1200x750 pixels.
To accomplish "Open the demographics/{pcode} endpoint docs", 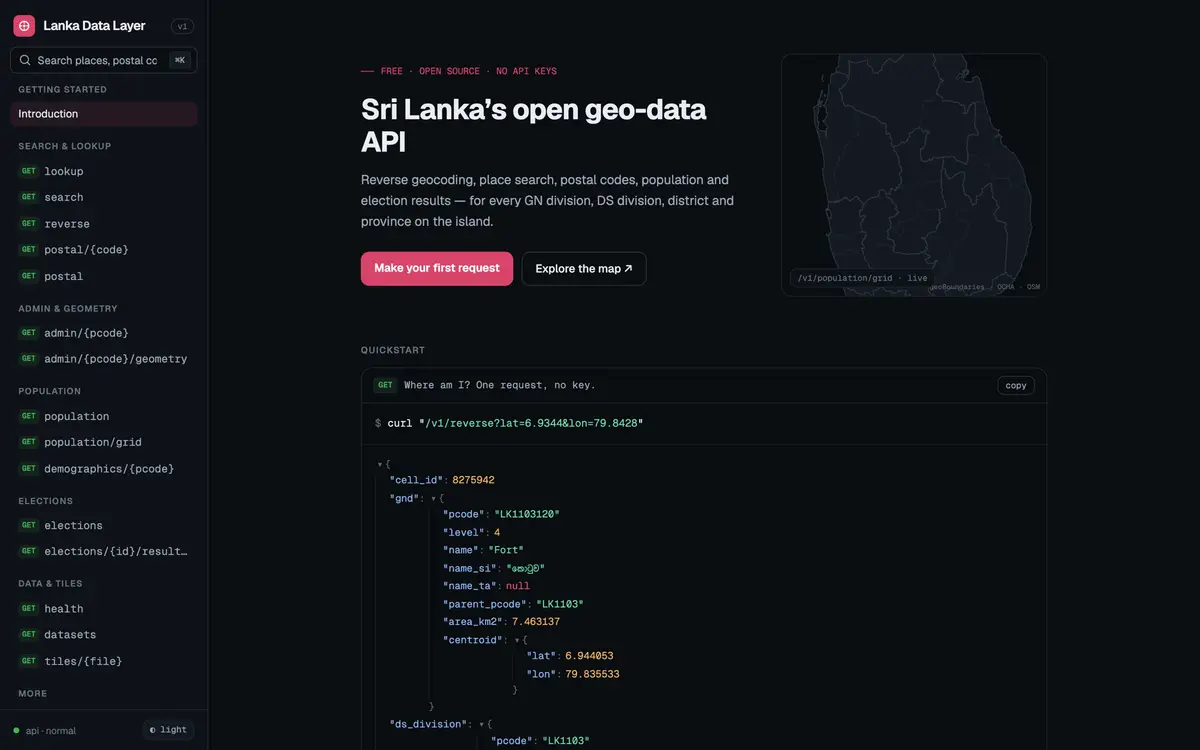I will coord(104,468).
